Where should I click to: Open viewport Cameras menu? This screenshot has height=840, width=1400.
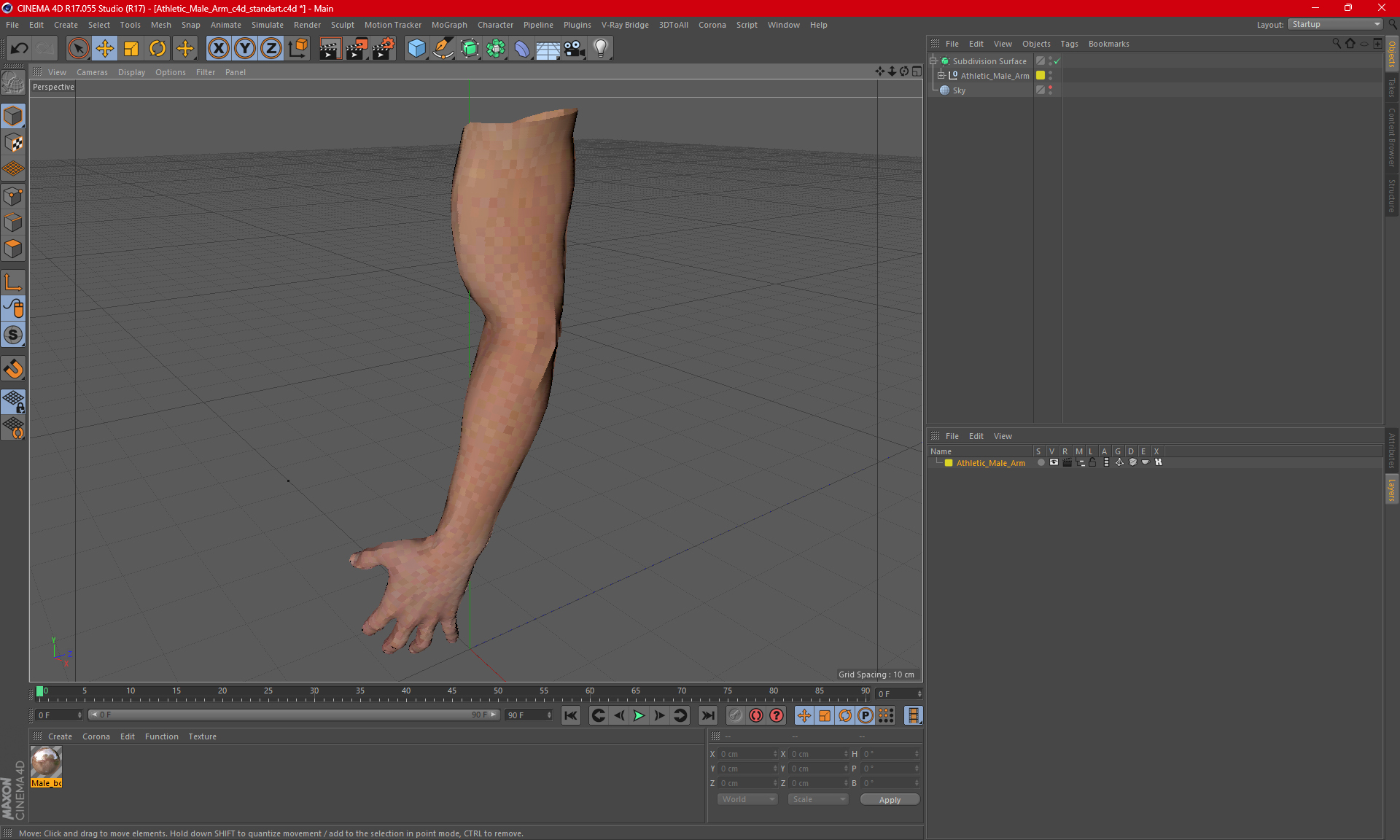coord(92,72)
